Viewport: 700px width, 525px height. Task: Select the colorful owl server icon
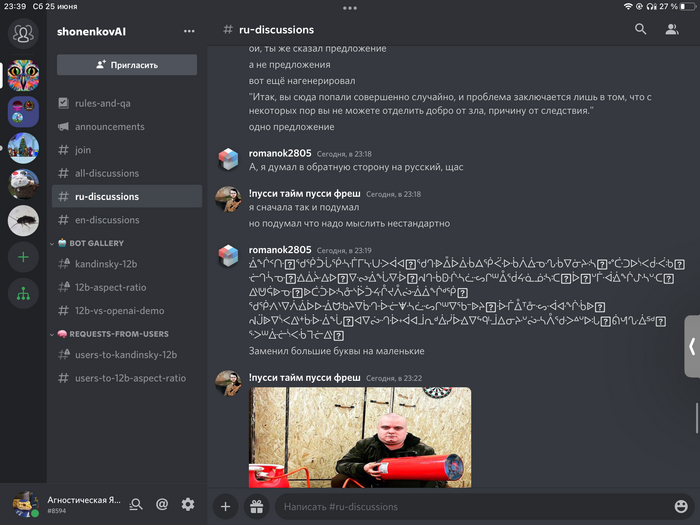tap(23, 75)
